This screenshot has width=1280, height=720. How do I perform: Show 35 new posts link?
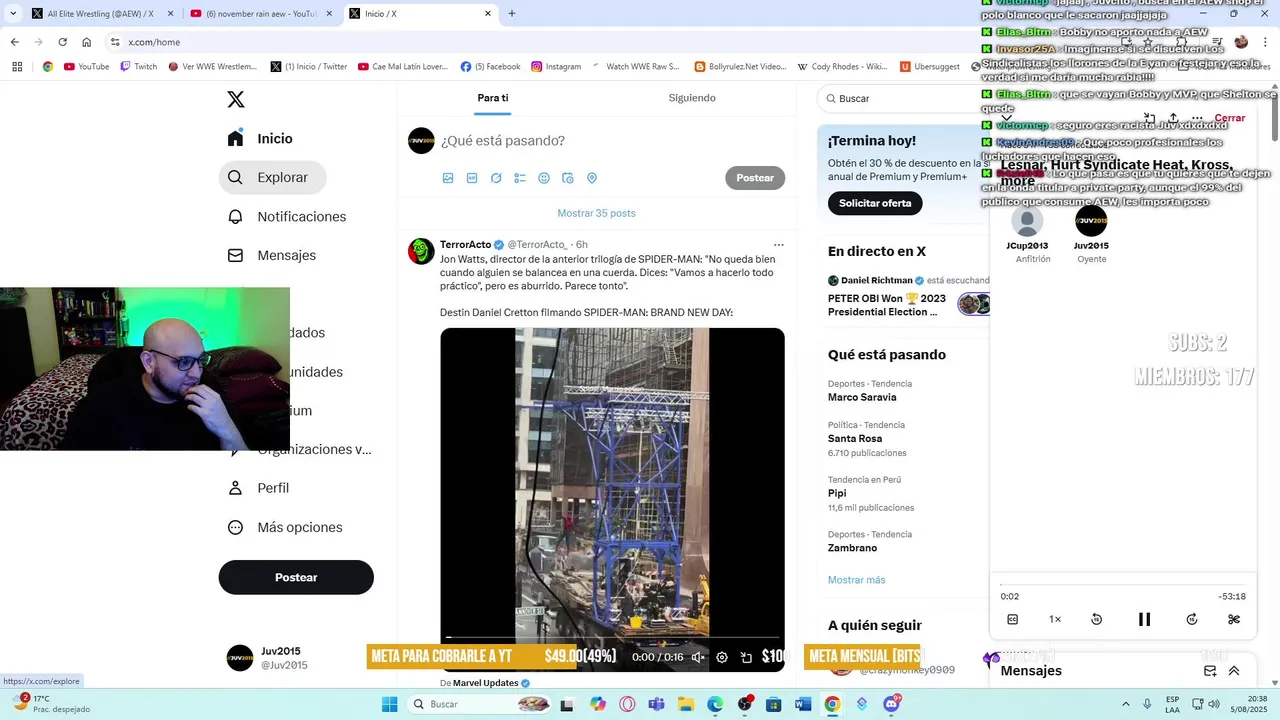coord(597,213)
